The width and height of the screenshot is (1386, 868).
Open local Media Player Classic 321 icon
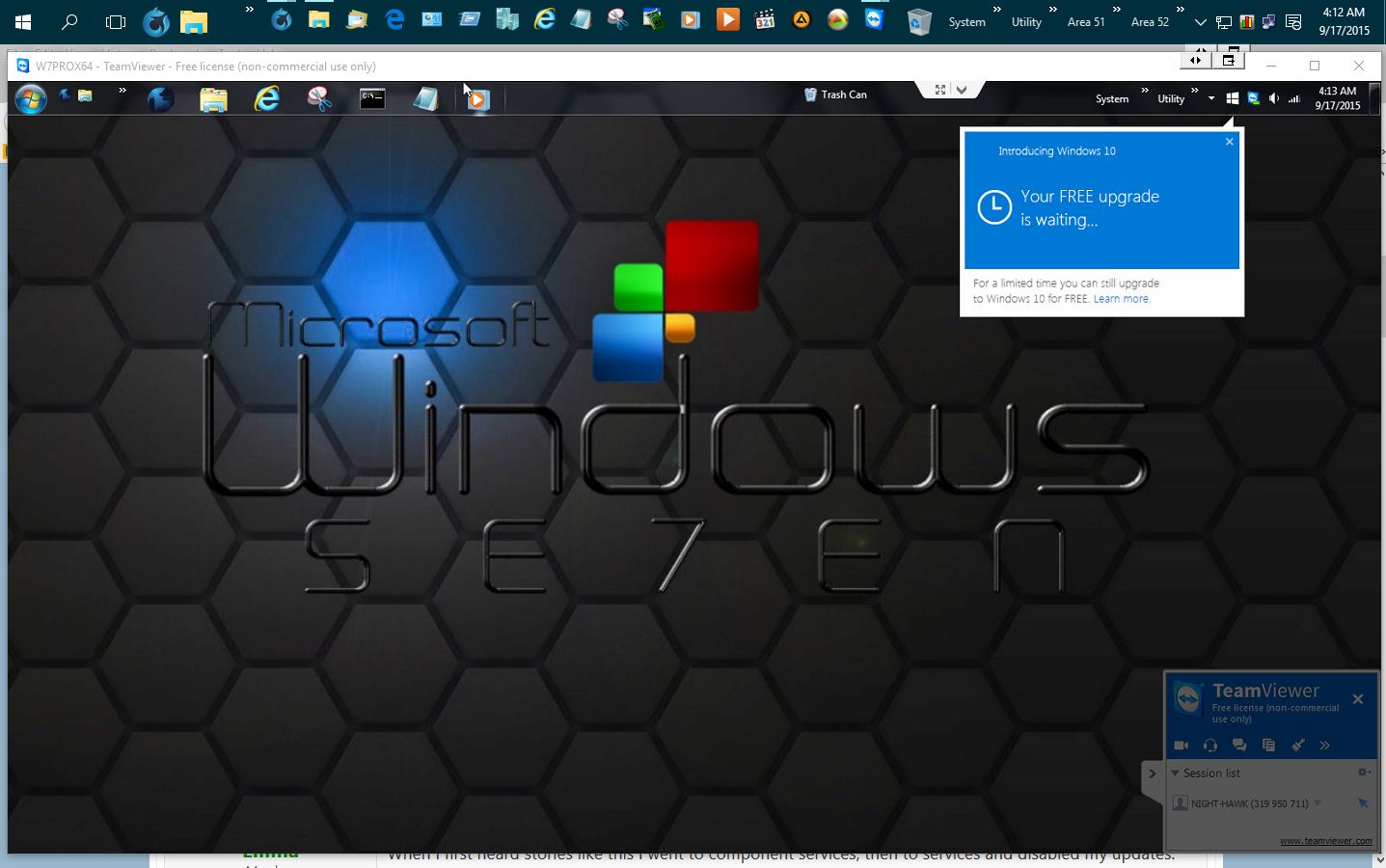coord(765,18)
